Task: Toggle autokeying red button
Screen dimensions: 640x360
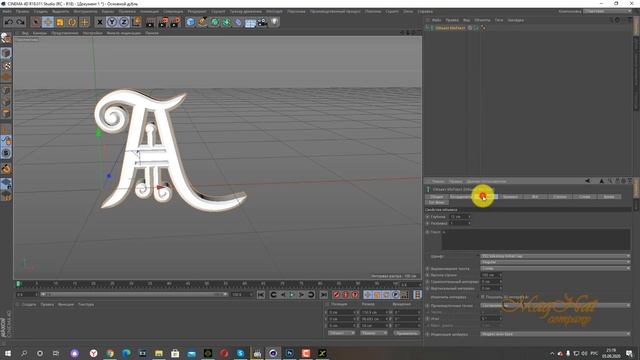Action: point(346,295)
